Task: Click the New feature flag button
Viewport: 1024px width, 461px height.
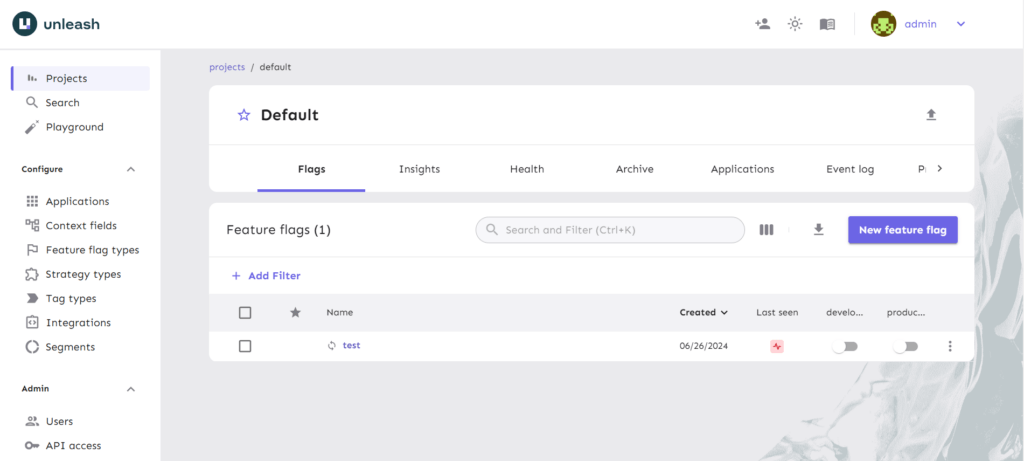Action: click(x=902, y=230)
